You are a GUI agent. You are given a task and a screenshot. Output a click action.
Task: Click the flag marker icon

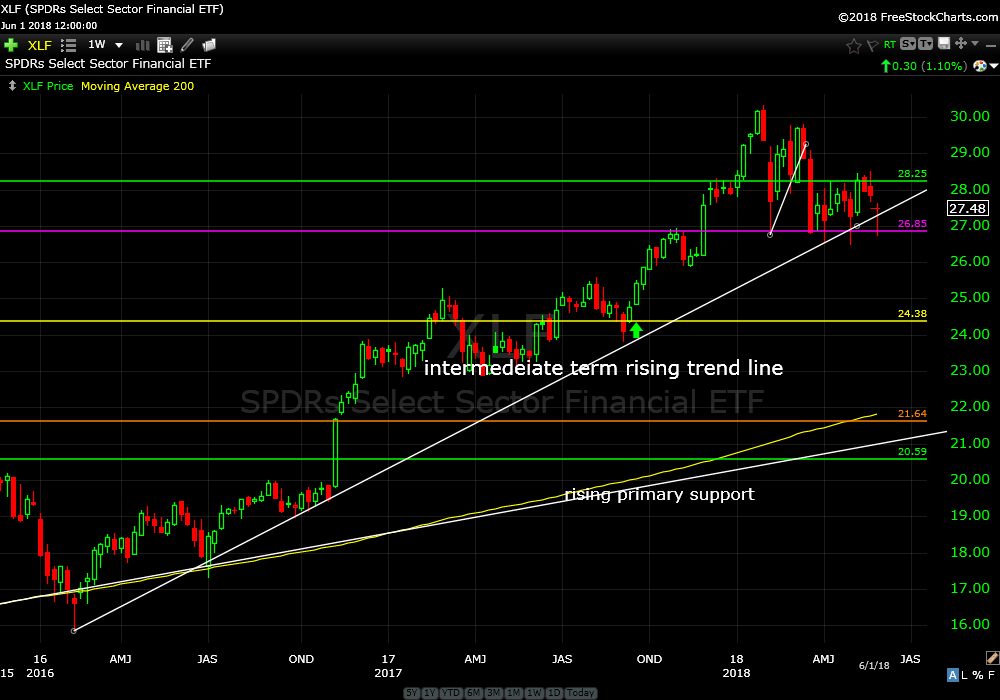click(872, 45)
